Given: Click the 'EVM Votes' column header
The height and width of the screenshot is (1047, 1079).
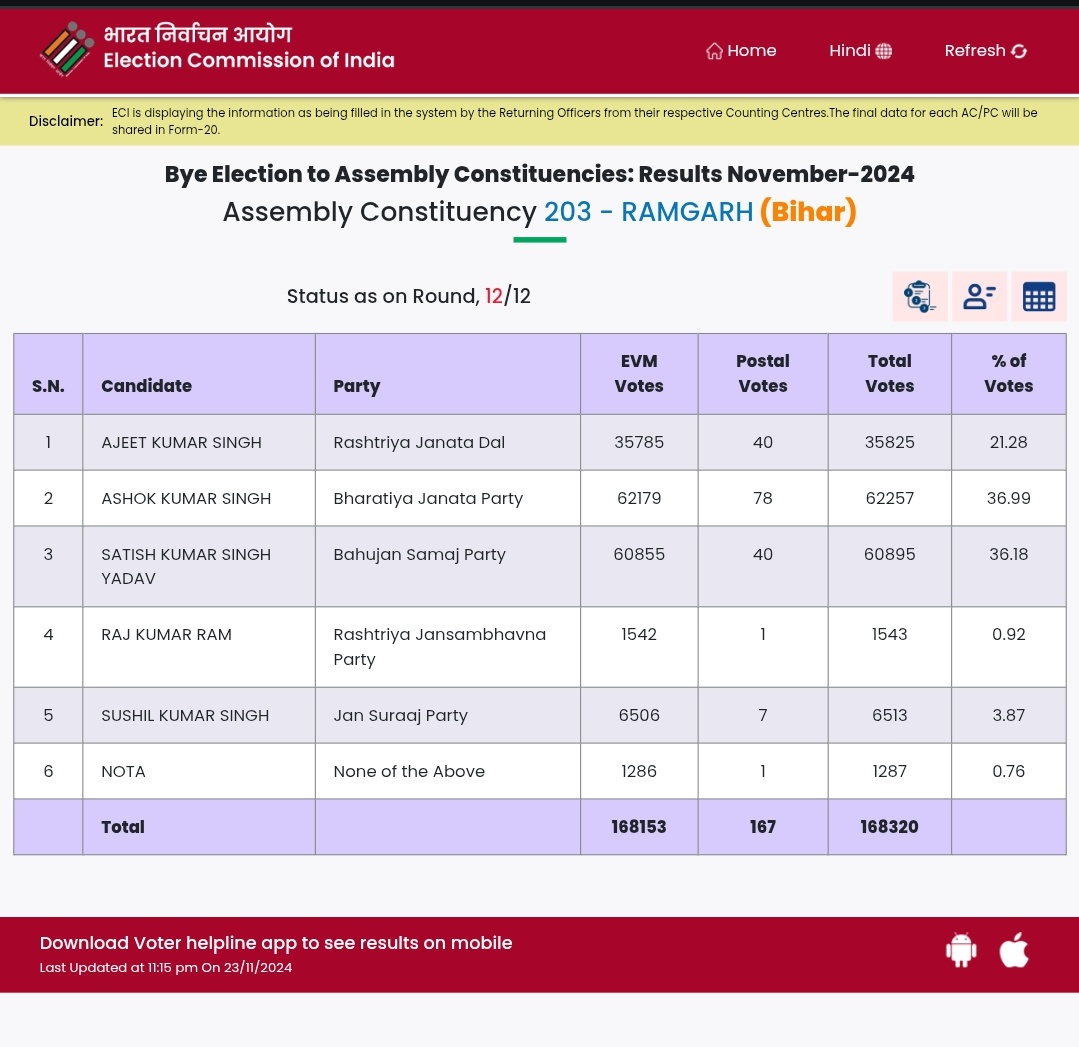Looking at the screenshot, I should pyautogui.click(x=639, y=374).
